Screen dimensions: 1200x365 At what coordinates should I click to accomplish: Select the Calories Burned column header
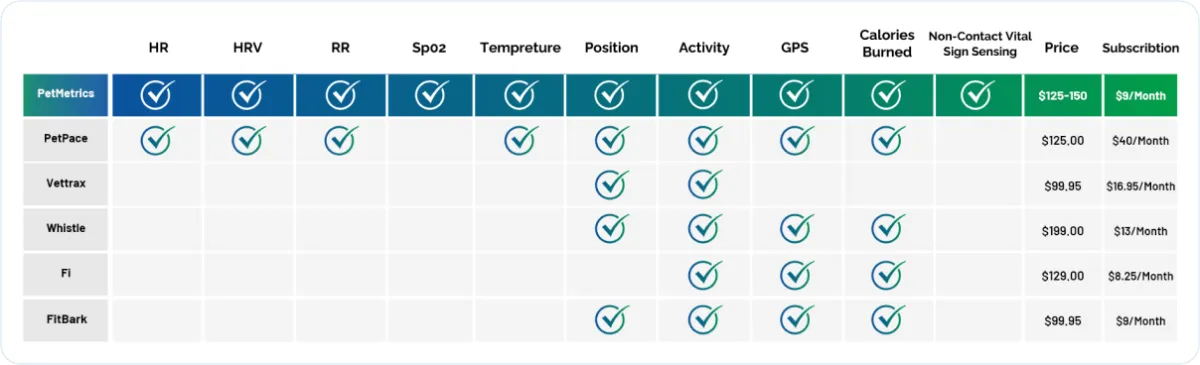pyautogui.click(x=886, y=44)
